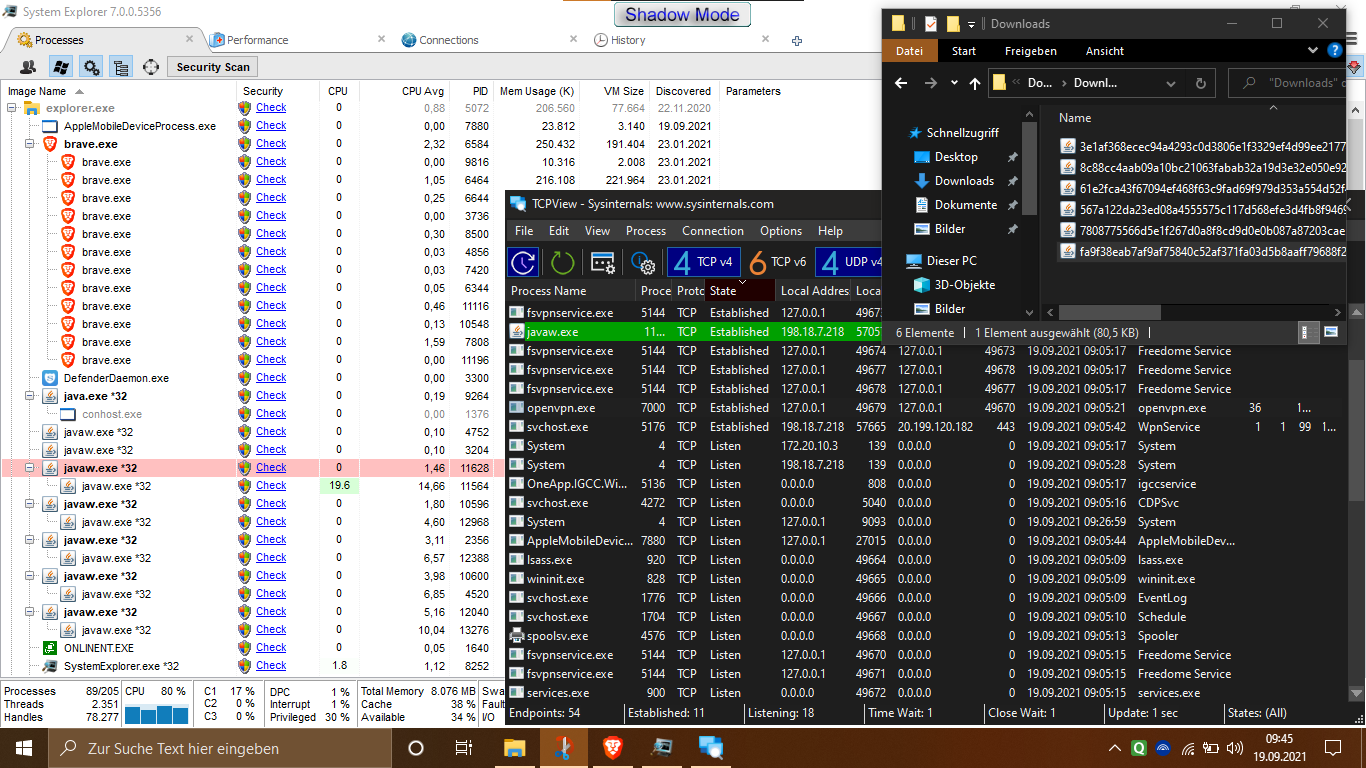Image resolution: width=1366 pixels, height=768 pixels.
Task: Expand the Explorer ribbon with the chevron
Action: click(1313, 50)
